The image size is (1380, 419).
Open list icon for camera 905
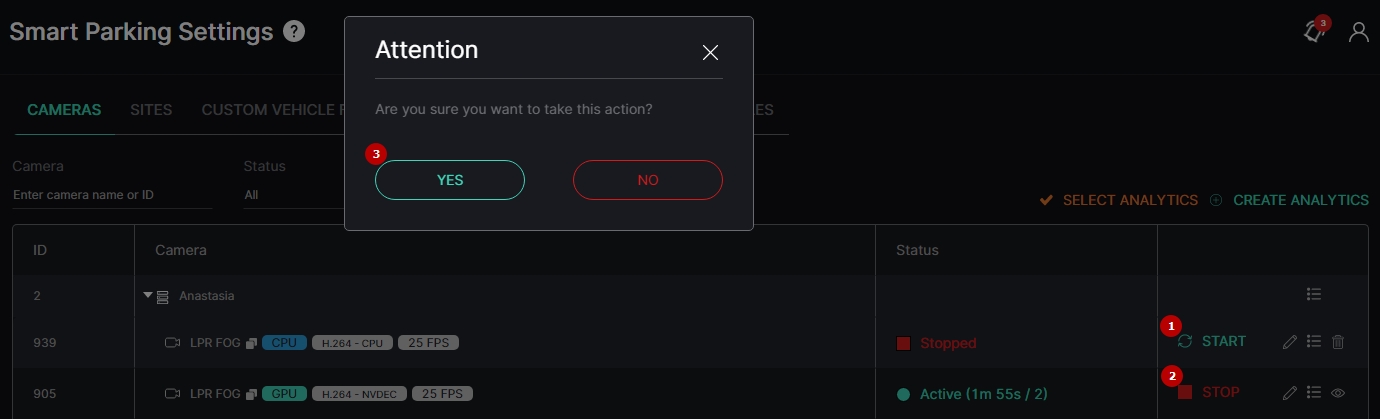1314,393
